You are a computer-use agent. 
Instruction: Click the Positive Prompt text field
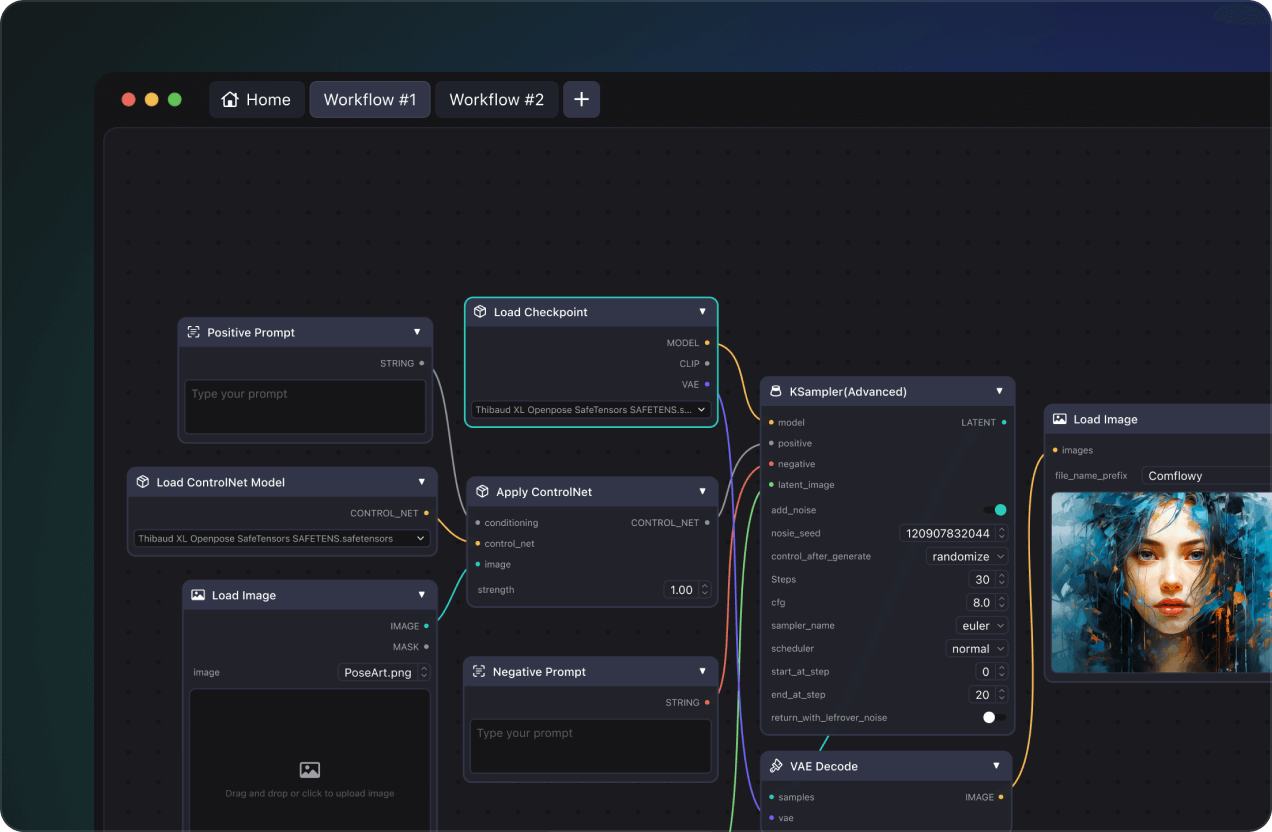[x=305, y=406]
